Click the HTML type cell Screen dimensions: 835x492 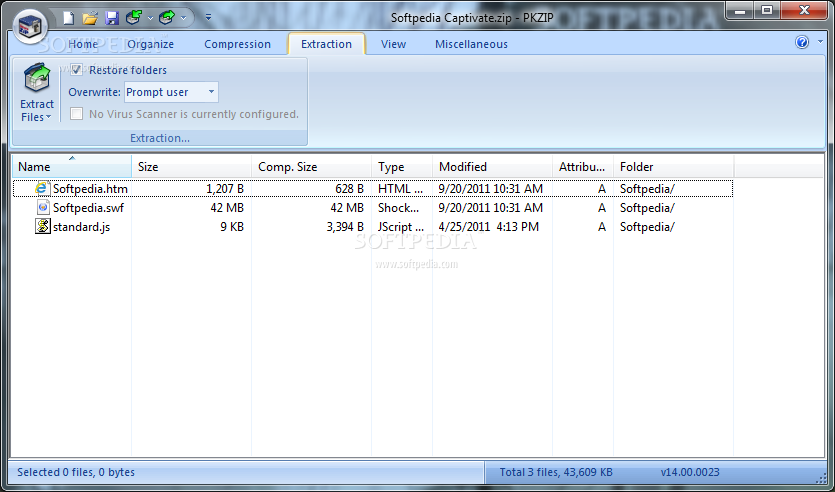(400, 188)
